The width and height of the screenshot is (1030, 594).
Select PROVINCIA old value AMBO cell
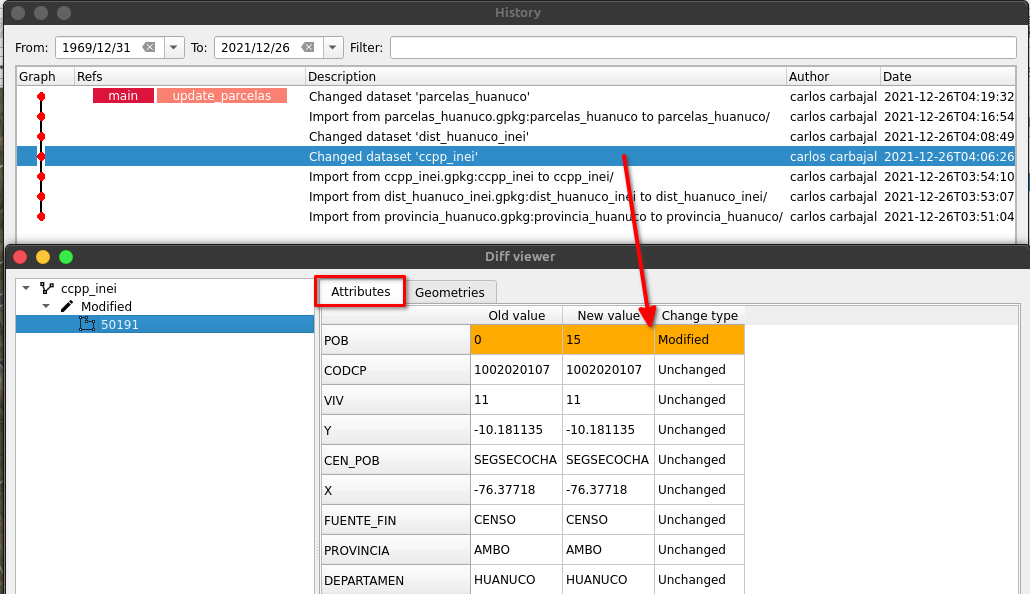(516, 549)
